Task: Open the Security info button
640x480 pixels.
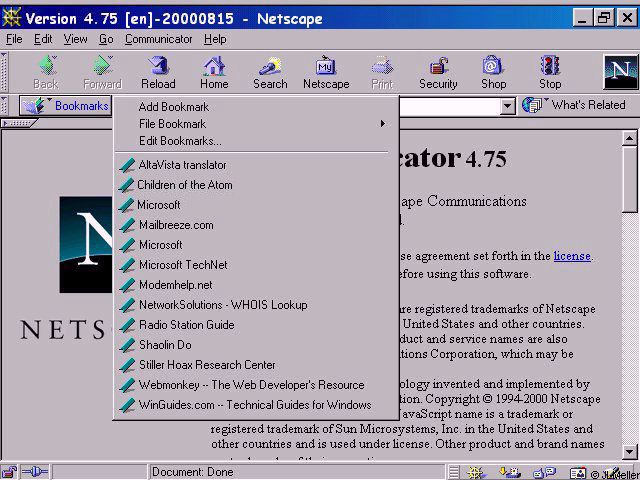Action: (x=438, y=72)
